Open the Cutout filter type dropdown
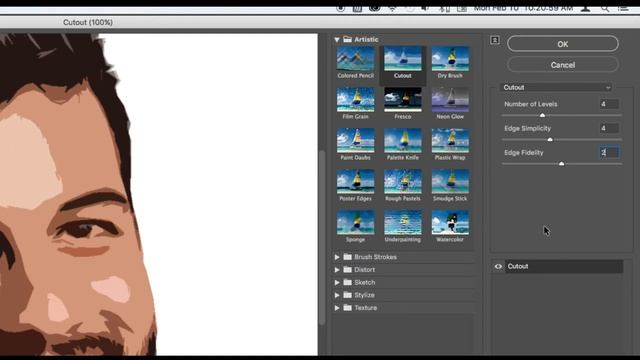Image resolution: width=640 pixels, height=360 pixels. [x=556, y=87]
